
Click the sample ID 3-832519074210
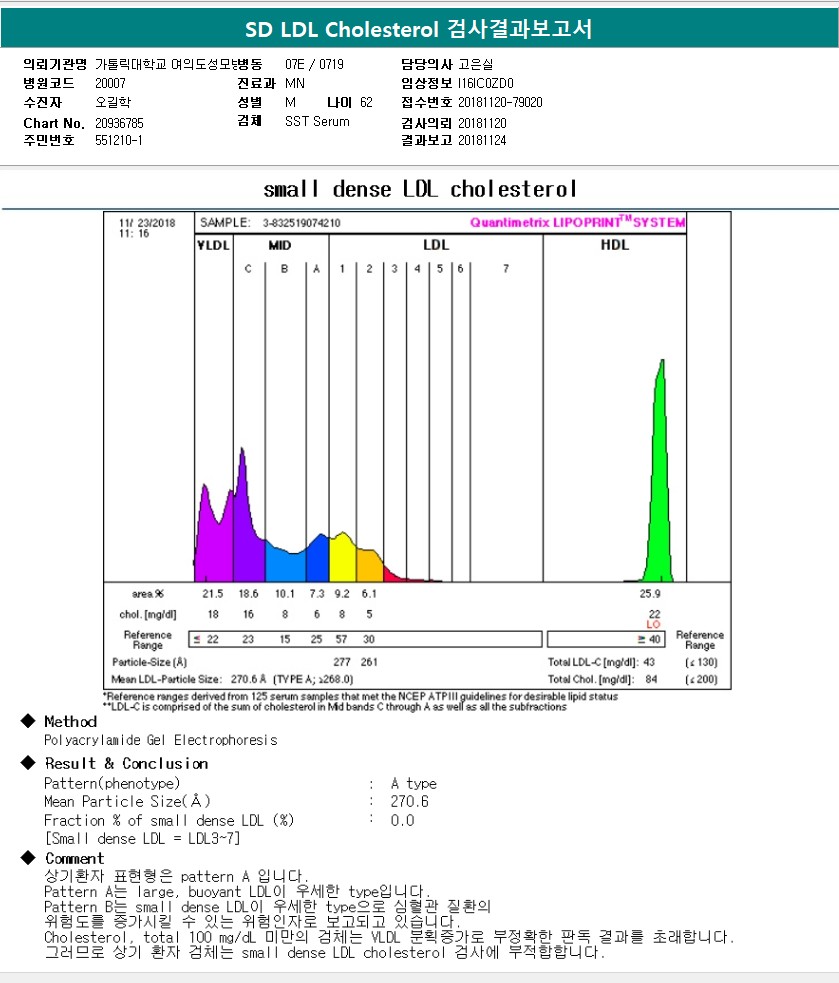click(302, 223)
